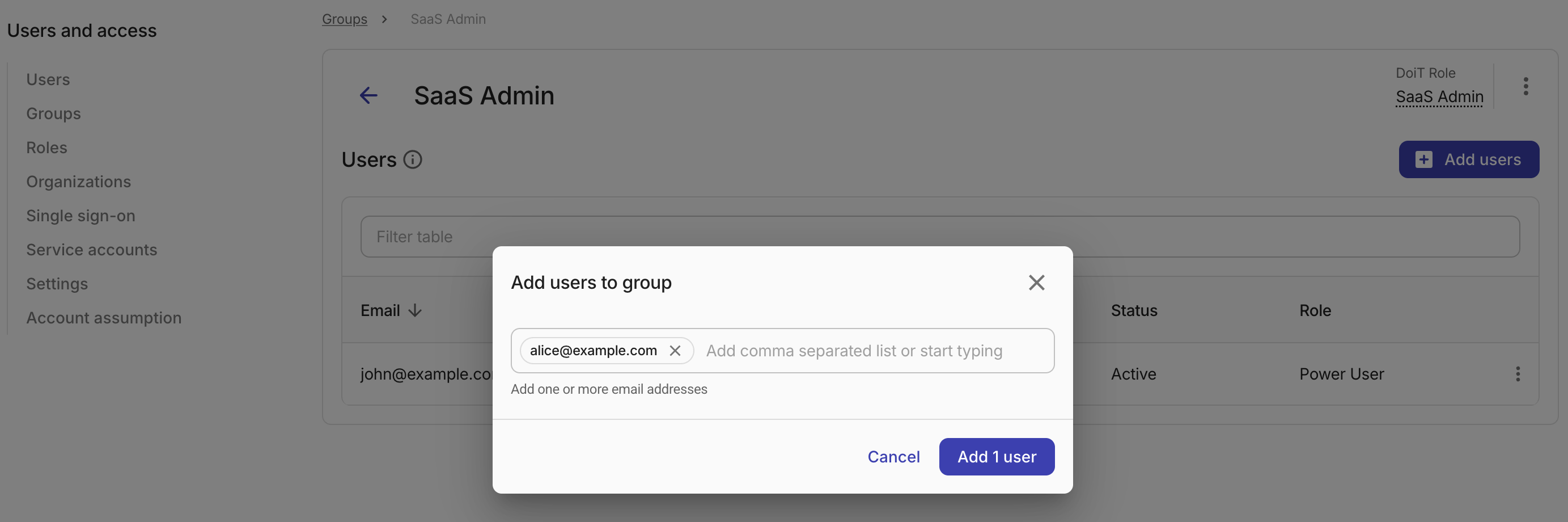The image size is (1568, 522).
Task: Open row actions menu for Power User row
Action: click(x=1518, y=374)
